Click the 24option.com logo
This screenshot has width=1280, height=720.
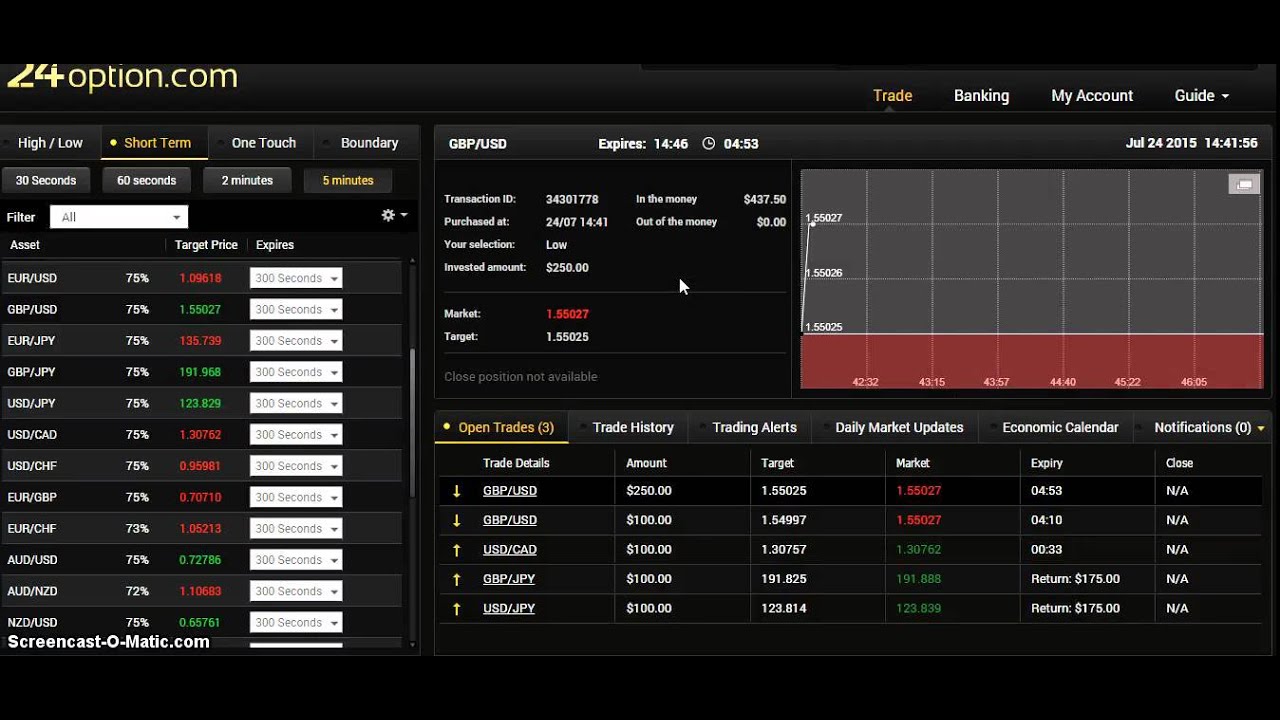[x=120, y=77]
